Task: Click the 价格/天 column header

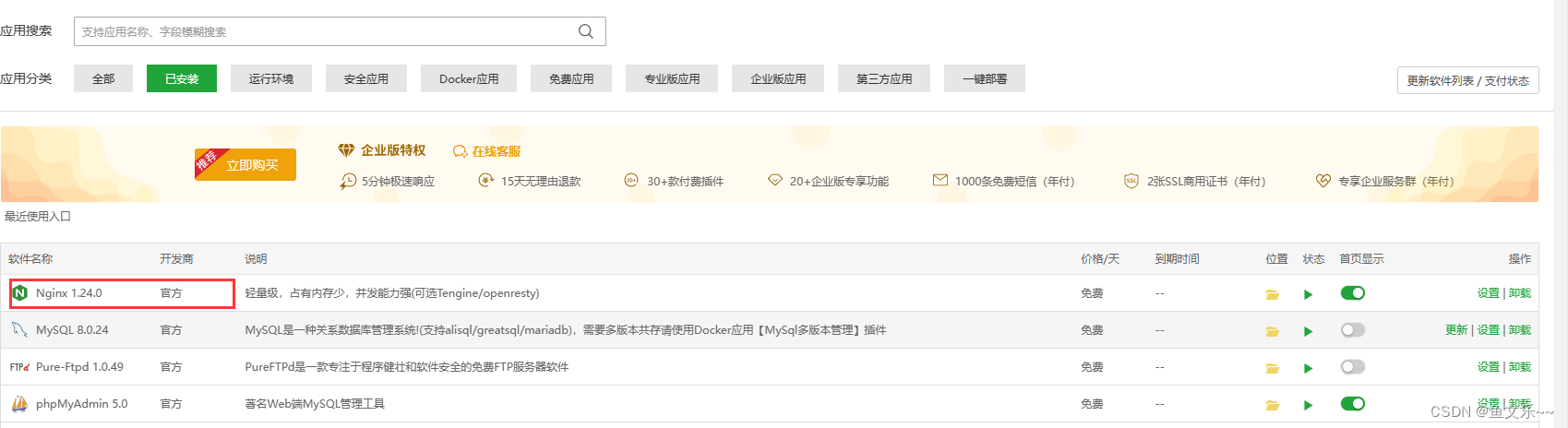Action: coord(1100,259)
